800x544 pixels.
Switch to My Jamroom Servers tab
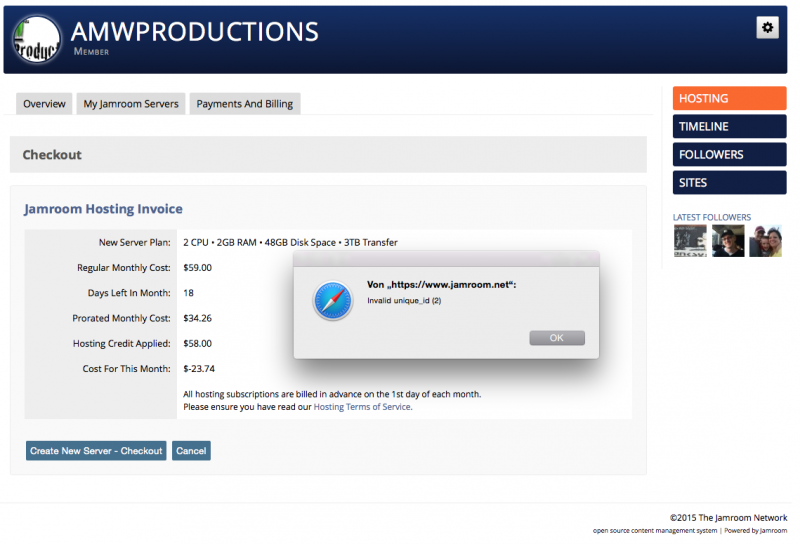pyautogui.click(x=131, y=104)
